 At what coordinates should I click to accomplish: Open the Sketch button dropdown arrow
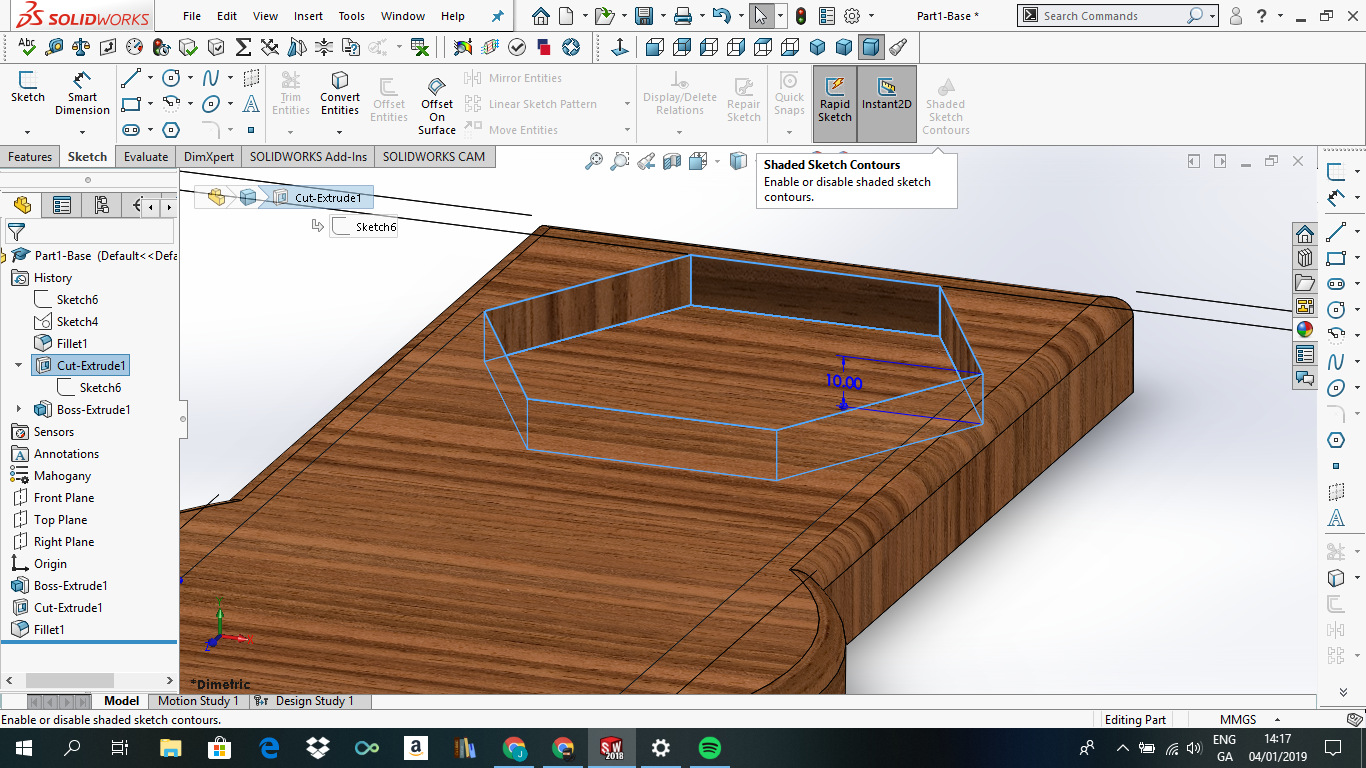(x=27, y=131)
